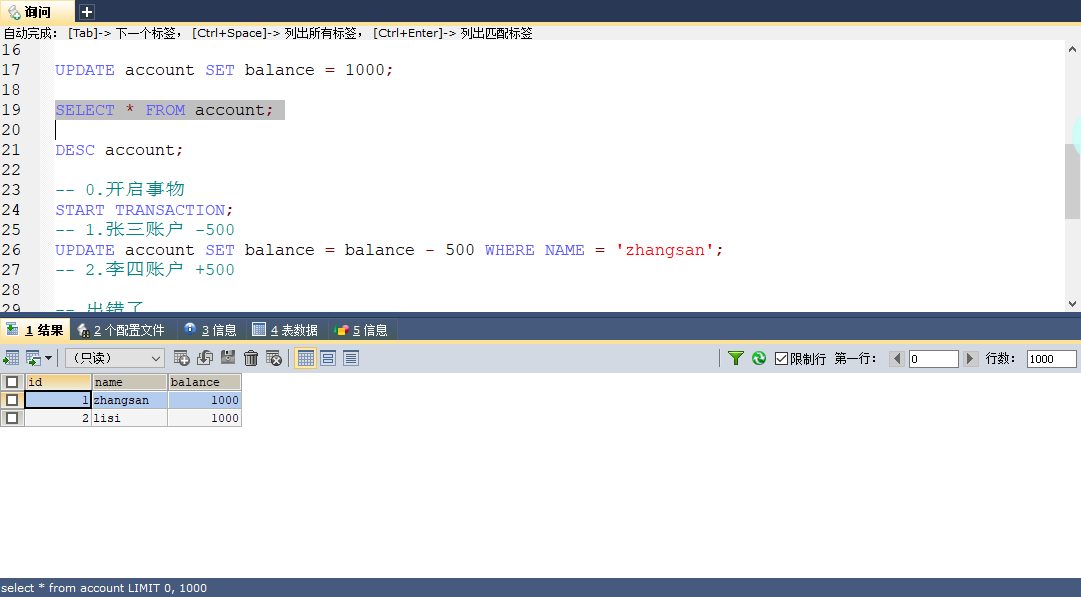Image resolution: width=1081 pixels, height=597 pixels.
Task: Click the 第一行 first row input field
Action: [x=933, y=358]
